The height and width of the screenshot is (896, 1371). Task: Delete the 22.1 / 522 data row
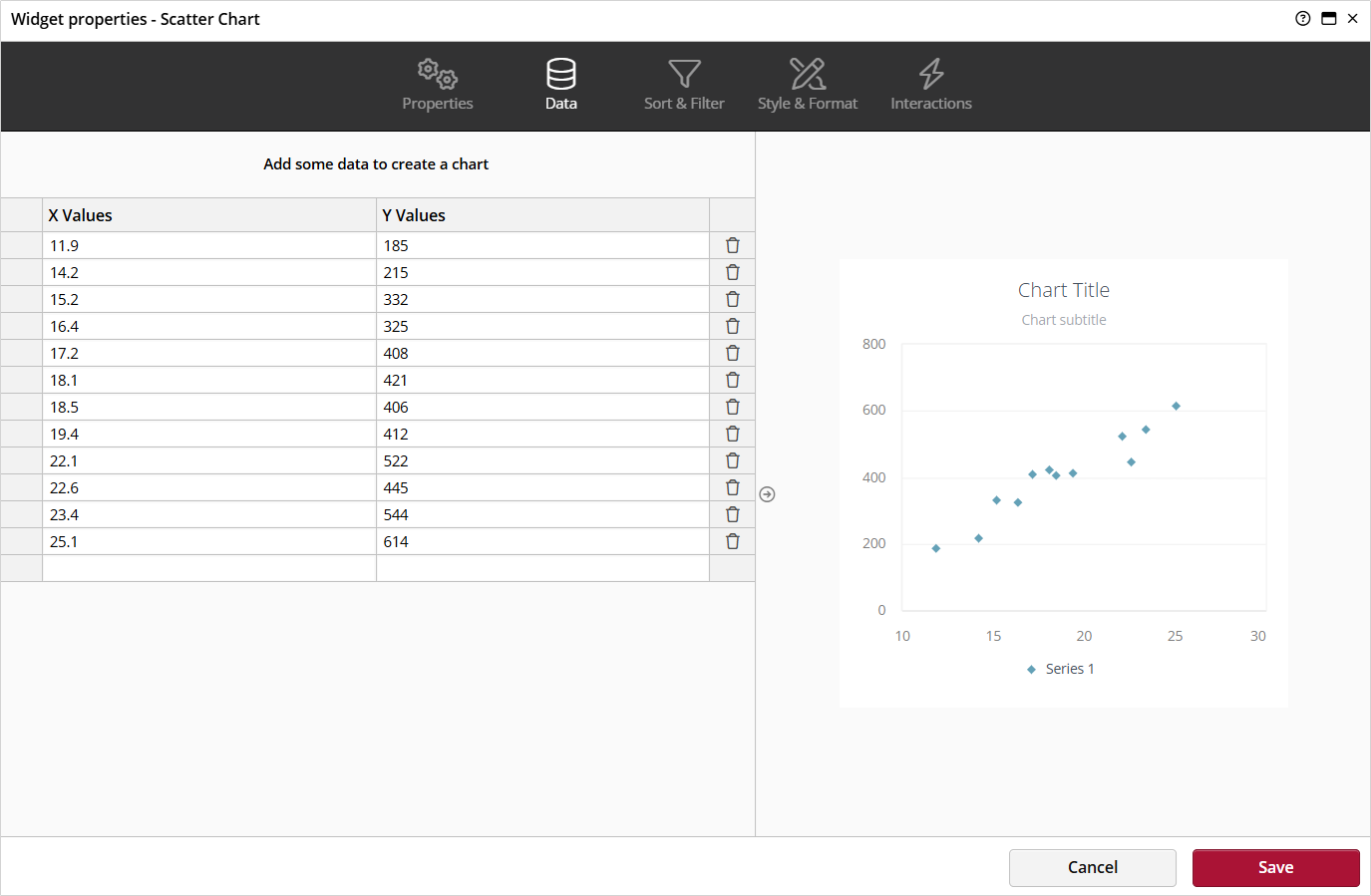click(733, 460)
